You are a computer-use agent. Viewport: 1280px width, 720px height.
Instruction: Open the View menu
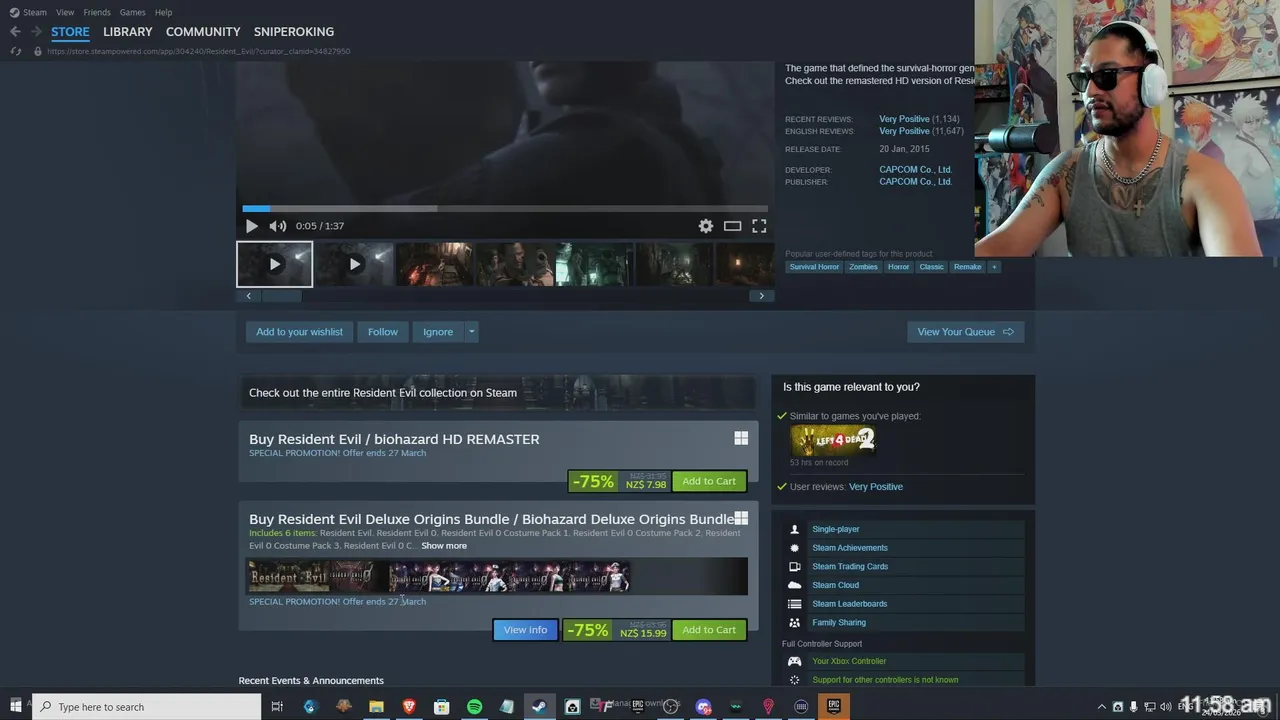(x=65, y=12)
